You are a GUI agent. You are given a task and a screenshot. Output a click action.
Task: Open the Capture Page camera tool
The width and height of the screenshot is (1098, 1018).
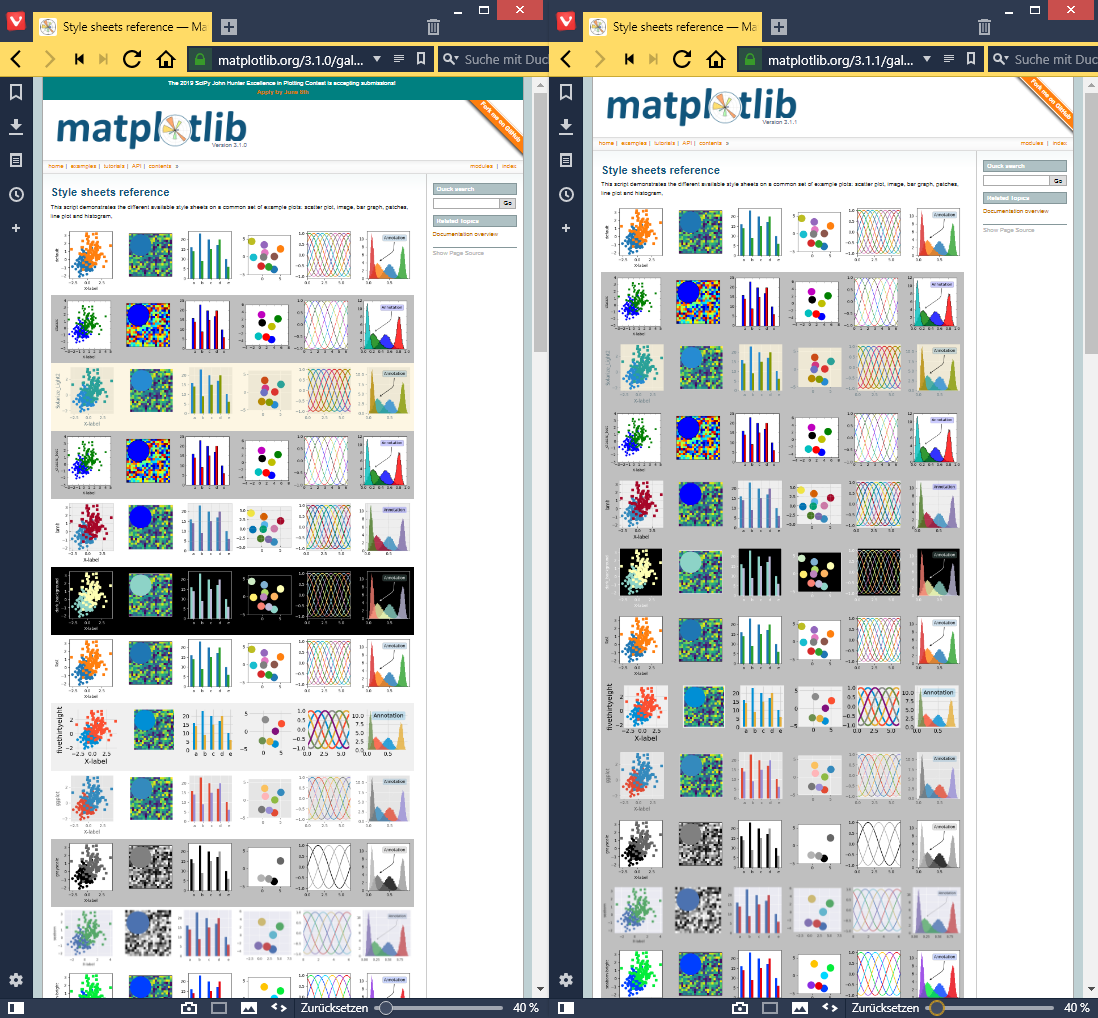pyautogui.click(x=190, y=1009)
